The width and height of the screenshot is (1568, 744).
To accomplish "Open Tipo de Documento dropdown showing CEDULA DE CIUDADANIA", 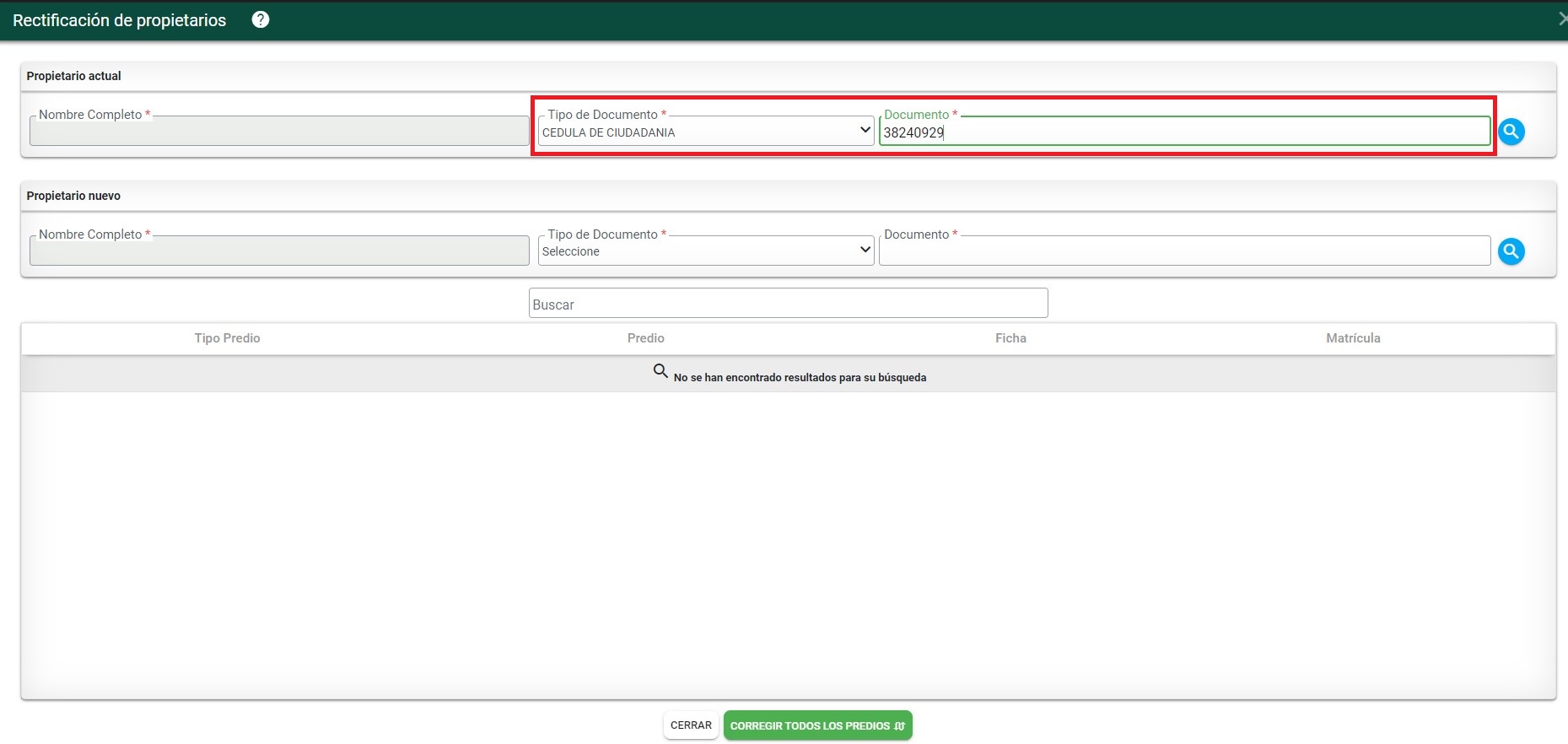I will [x=705, y=132].
